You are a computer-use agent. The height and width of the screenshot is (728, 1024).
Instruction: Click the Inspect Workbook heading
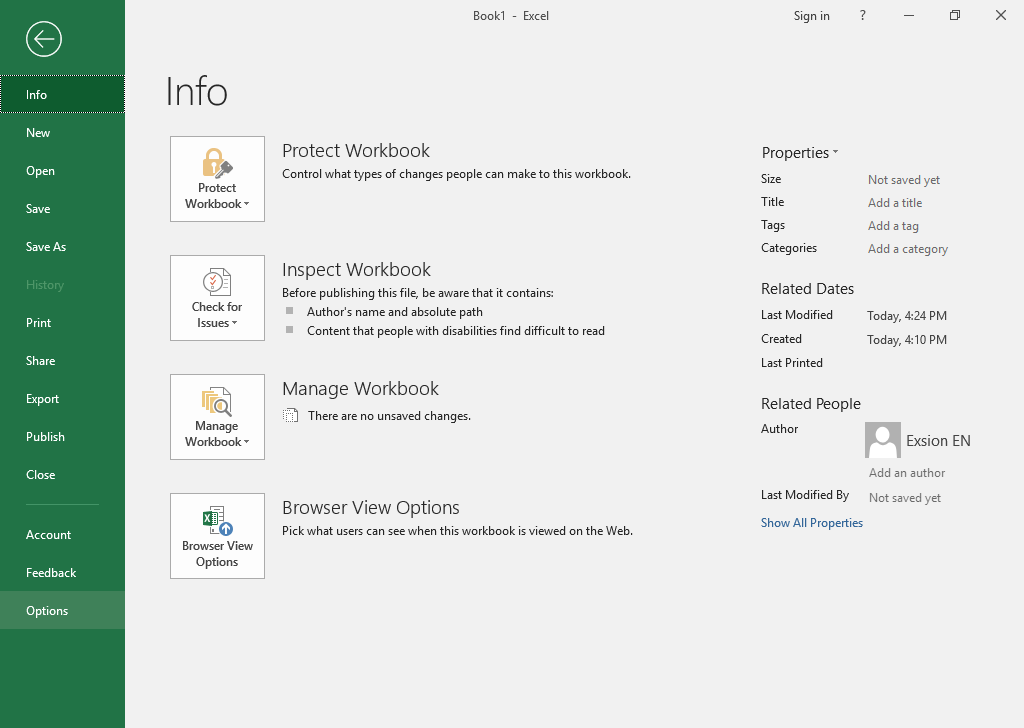(357, 270)
